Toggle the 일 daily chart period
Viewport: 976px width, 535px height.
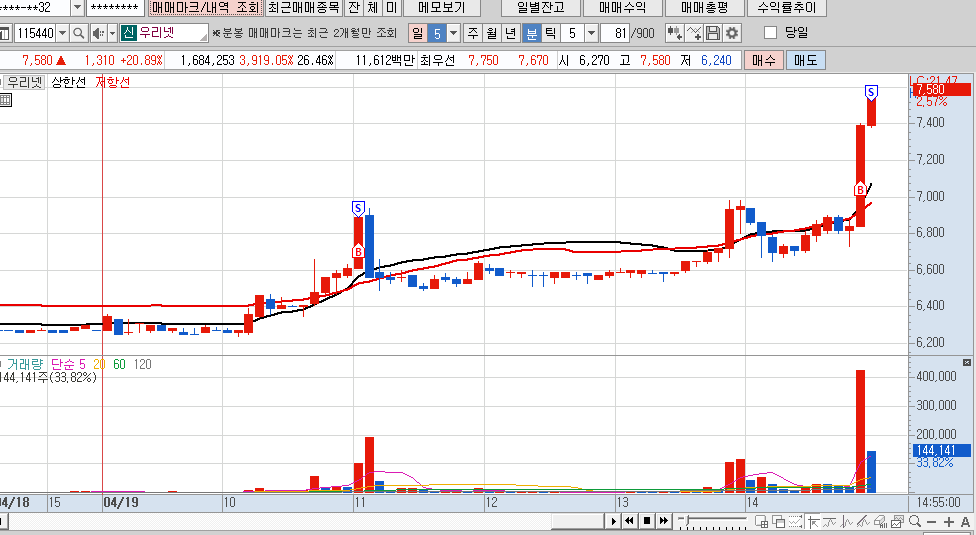tap(417, 33)
